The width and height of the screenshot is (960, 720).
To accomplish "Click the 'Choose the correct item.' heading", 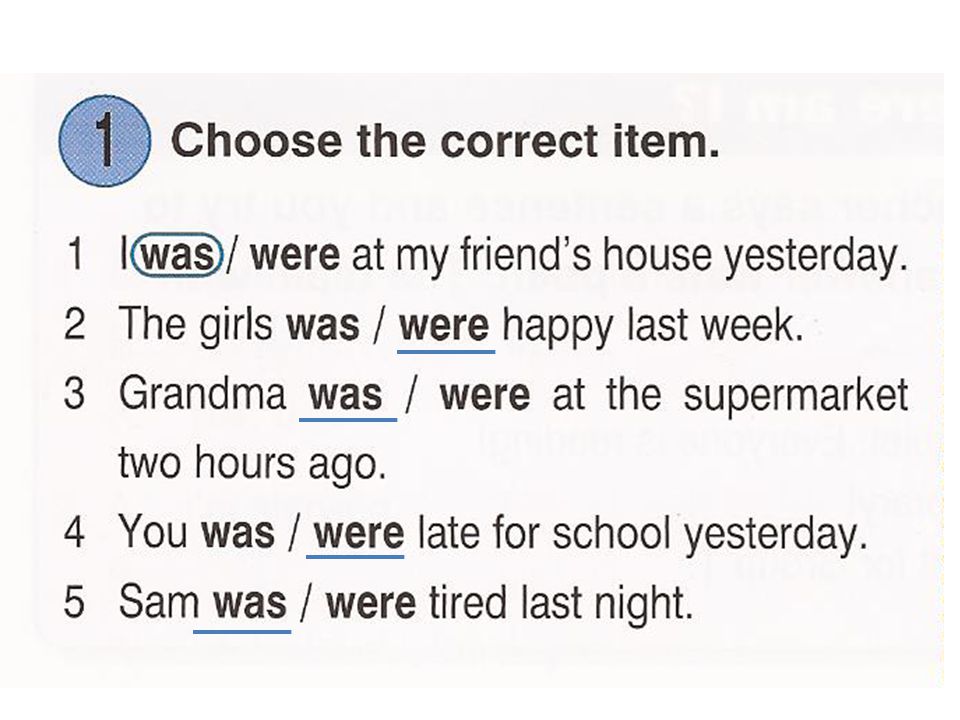I will (445, 141).
